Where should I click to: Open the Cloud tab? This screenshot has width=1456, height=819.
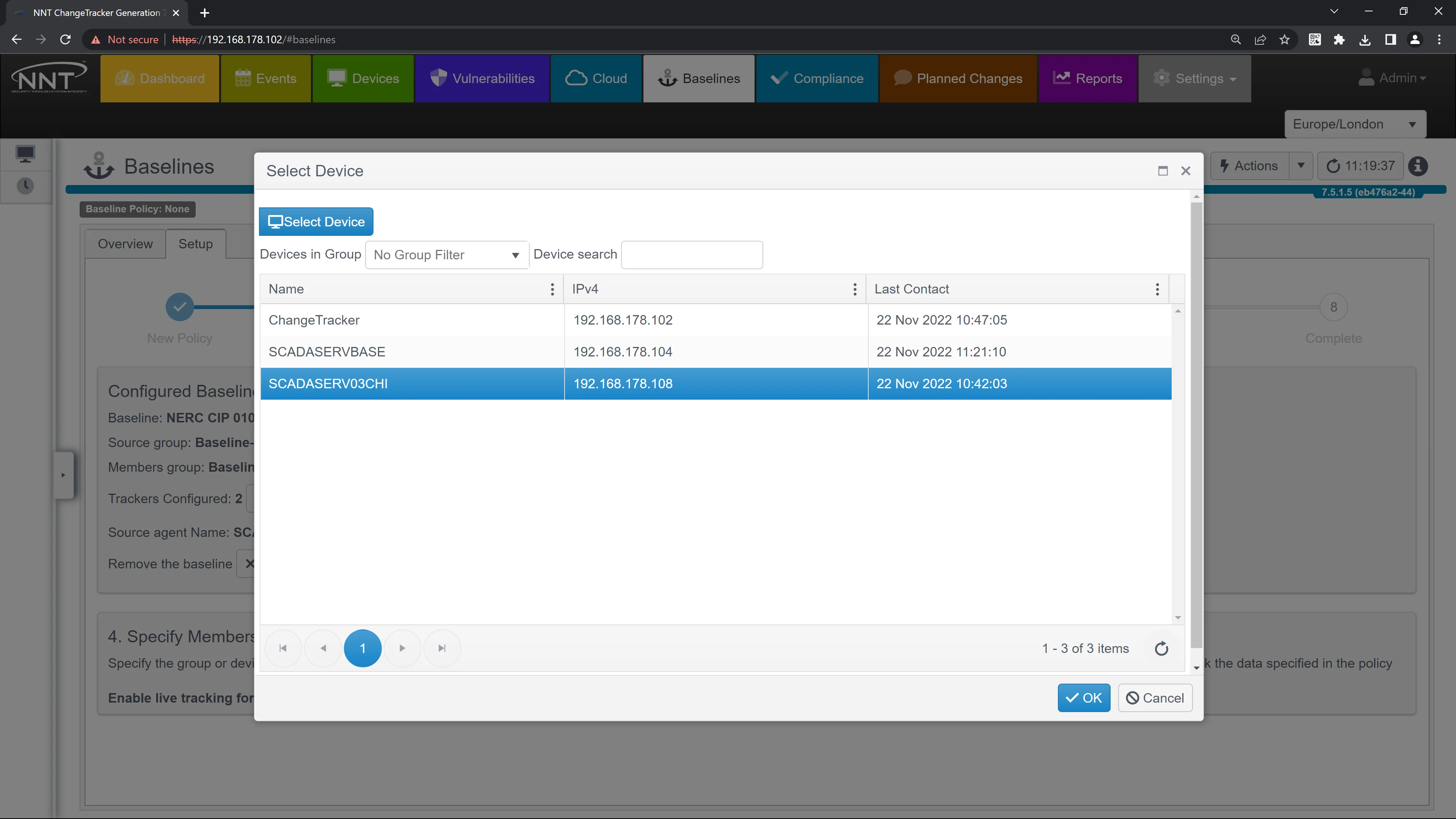click(x=596, y=78)
